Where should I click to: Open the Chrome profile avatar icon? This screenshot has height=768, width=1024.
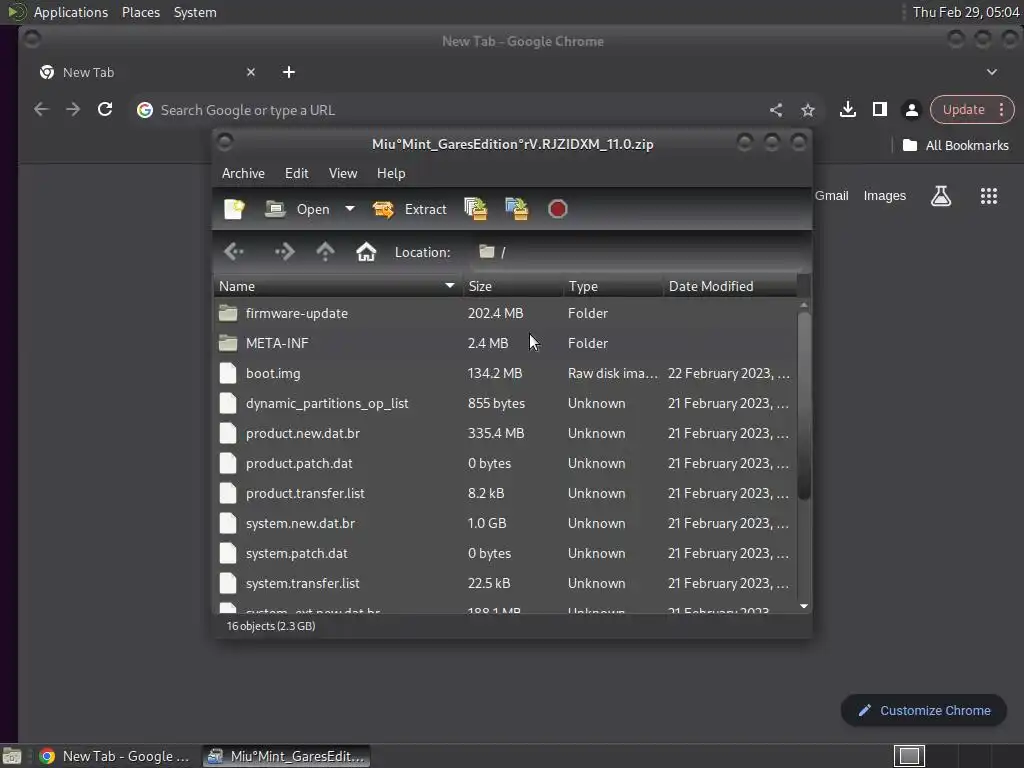click(x=912, y=110)
